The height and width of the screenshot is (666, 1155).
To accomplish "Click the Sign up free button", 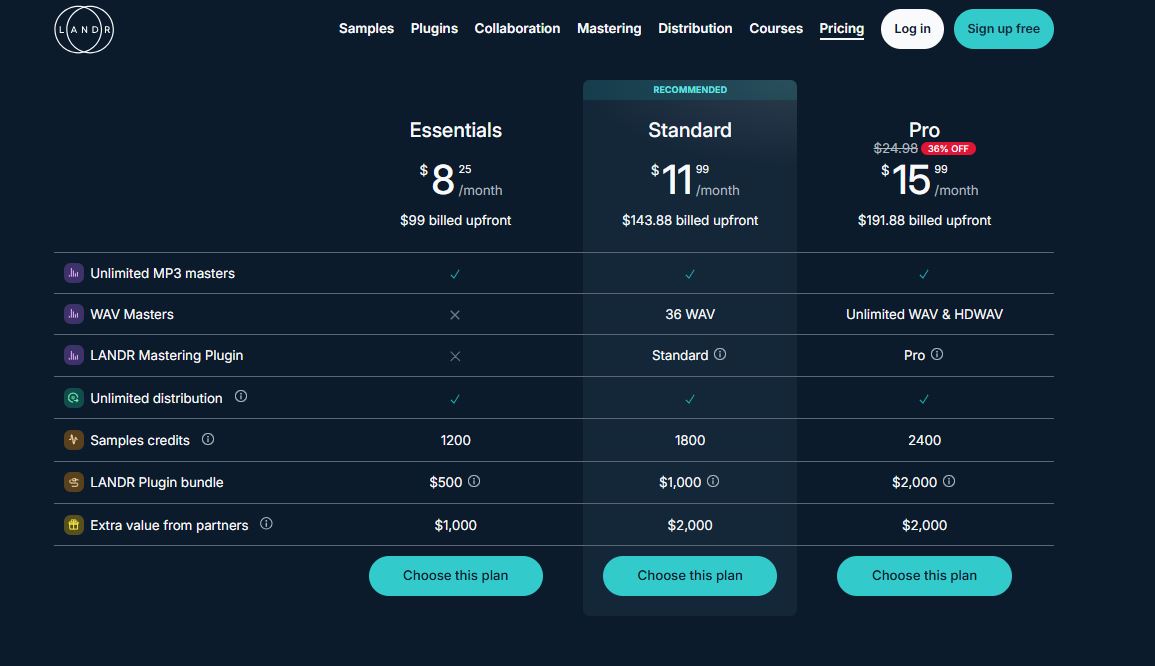I will 1003,29.
